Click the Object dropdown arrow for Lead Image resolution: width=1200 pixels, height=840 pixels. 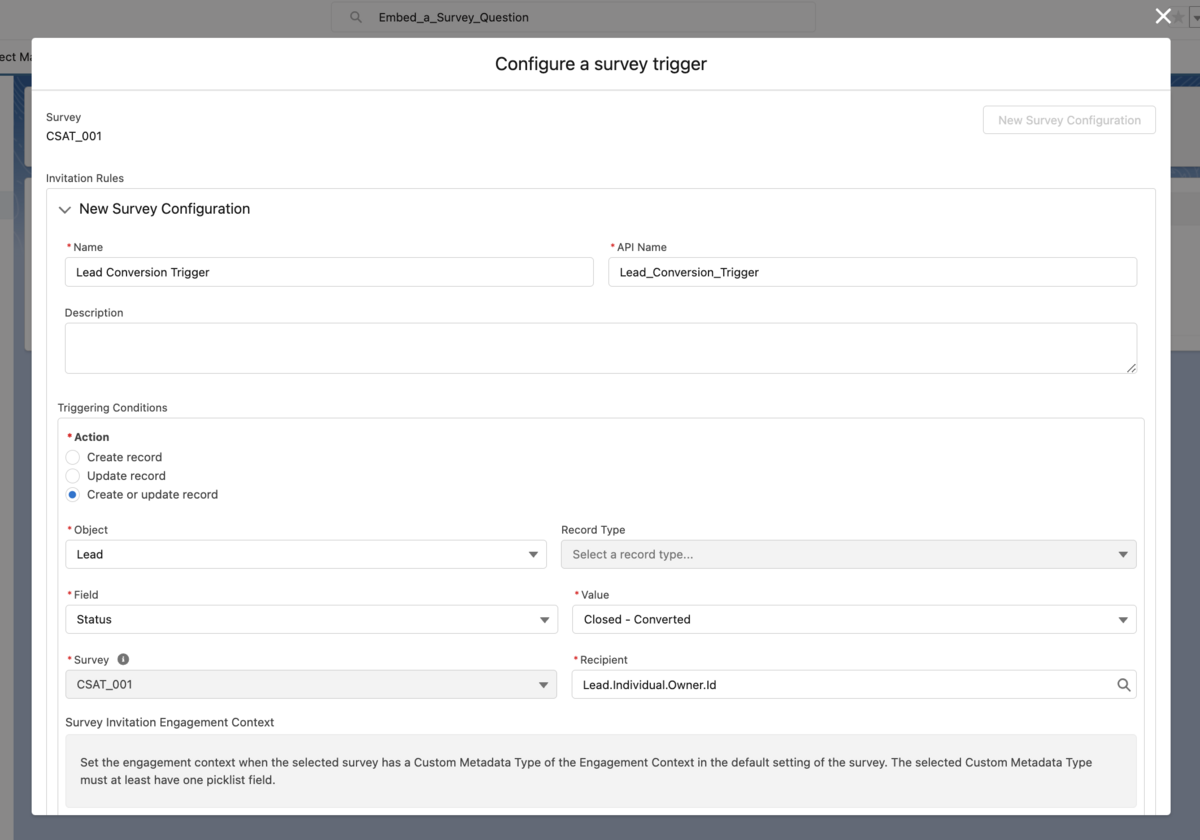(x=533, y=554)
